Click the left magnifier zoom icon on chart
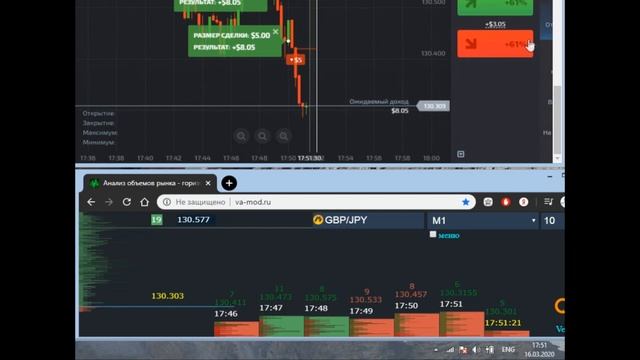 pyautogui.click(x=241, y=136)
